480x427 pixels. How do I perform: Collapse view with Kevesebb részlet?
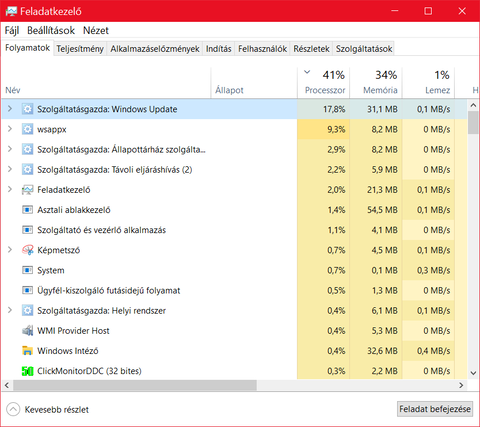click(x=47, y=409)
